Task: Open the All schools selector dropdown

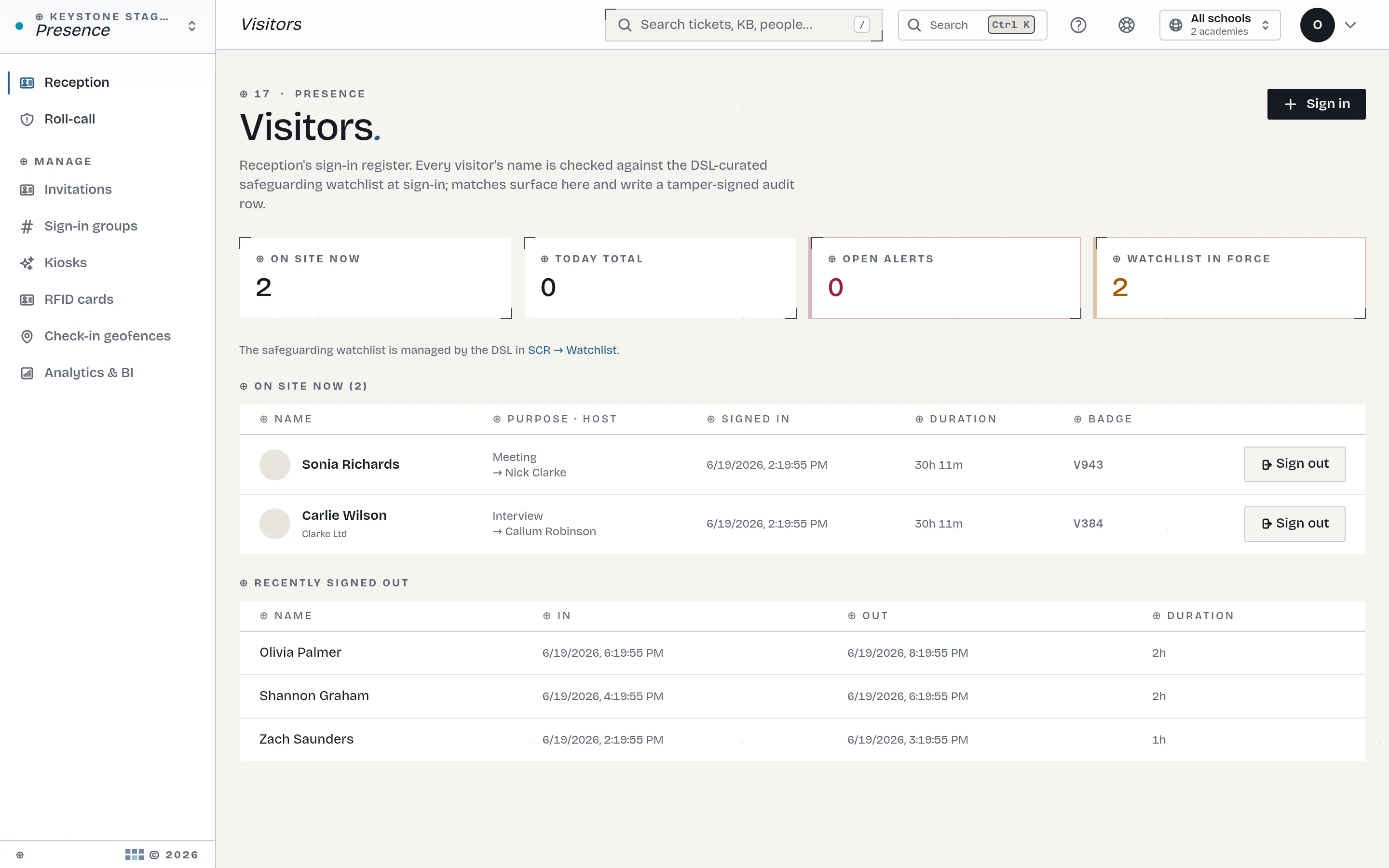Action: (x=1220, y=25)
